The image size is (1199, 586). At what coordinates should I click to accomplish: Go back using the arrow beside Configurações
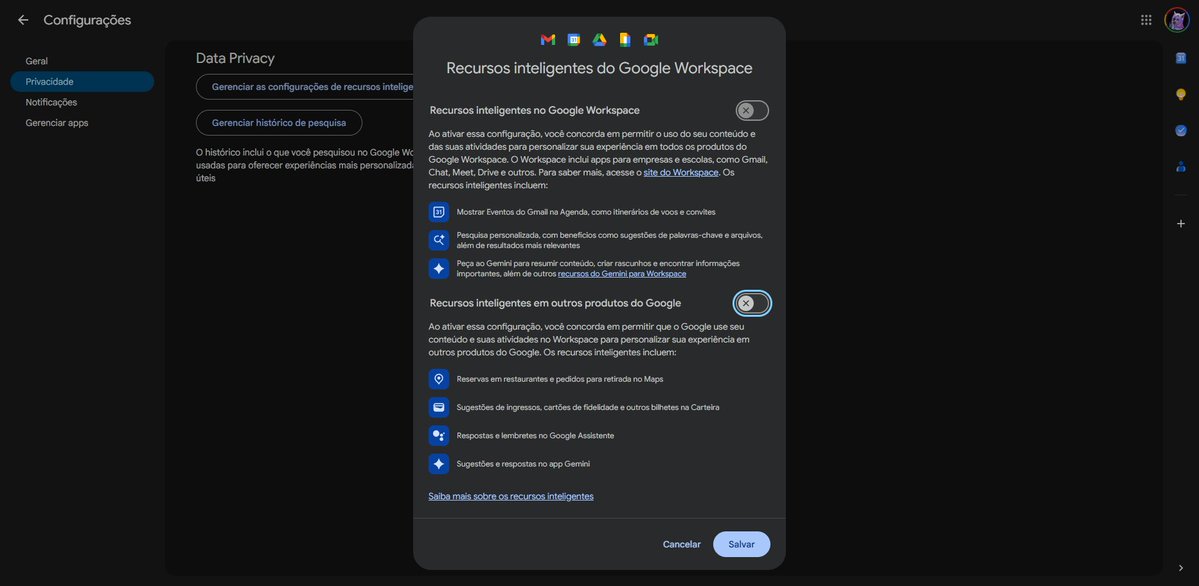tap(23, 20)
